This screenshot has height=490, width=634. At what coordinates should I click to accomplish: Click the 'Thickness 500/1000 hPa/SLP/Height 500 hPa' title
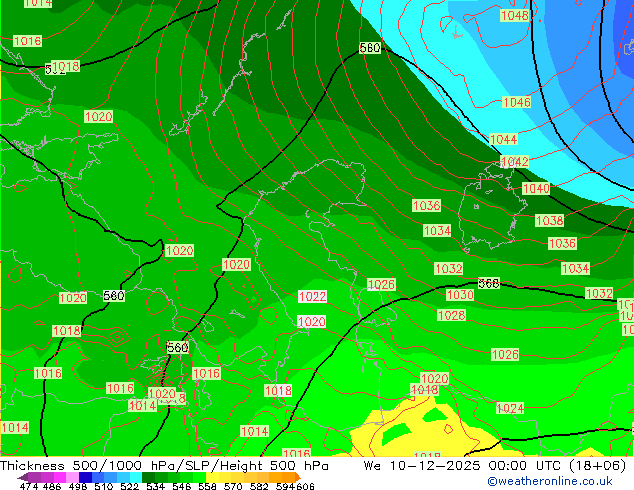click(164, 466)
